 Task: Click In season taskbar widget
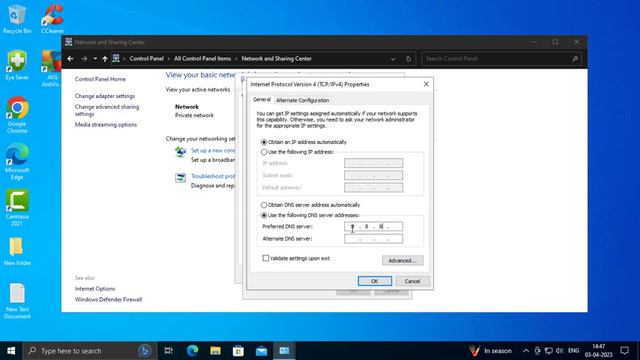[491, 351]
